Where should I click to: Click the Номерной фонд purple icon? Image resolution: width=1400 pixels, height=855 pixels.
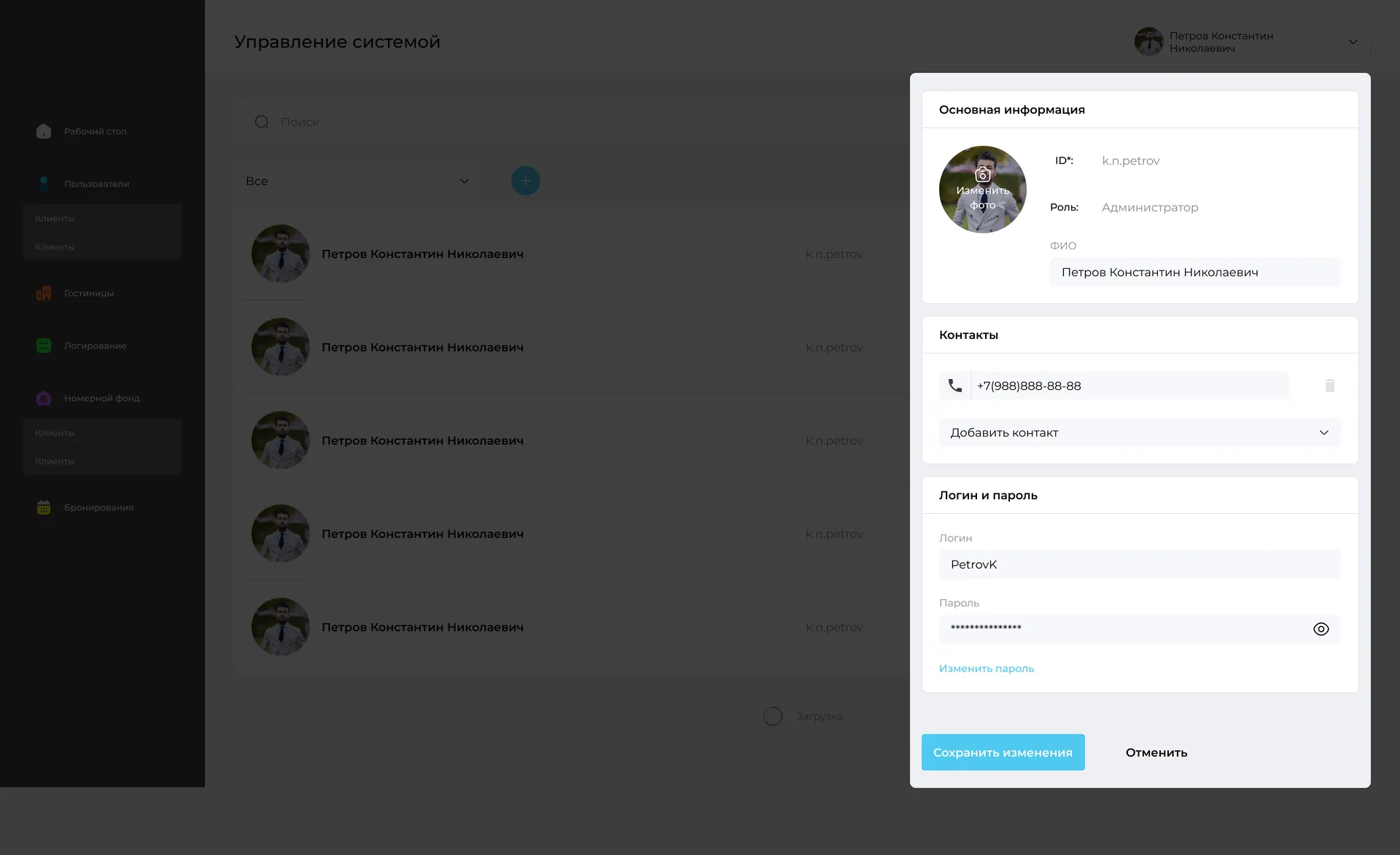pyautogui.click(x=44, y=398)
